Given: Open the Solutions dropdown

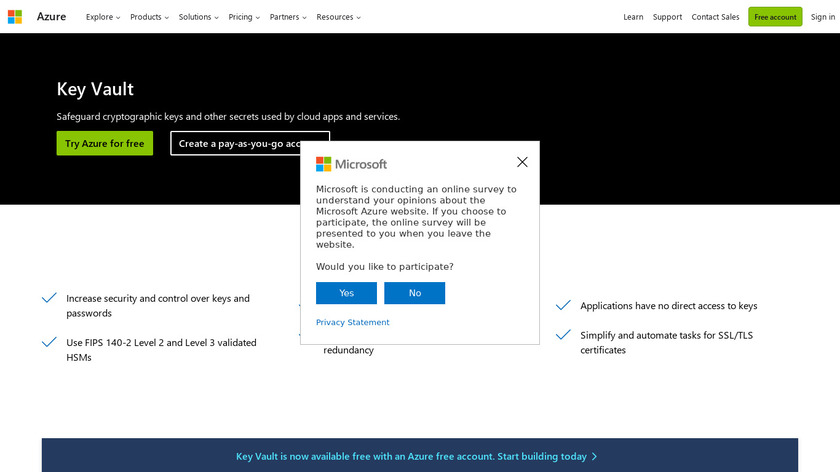Looking at the screenshot, I should pos(199,17).
